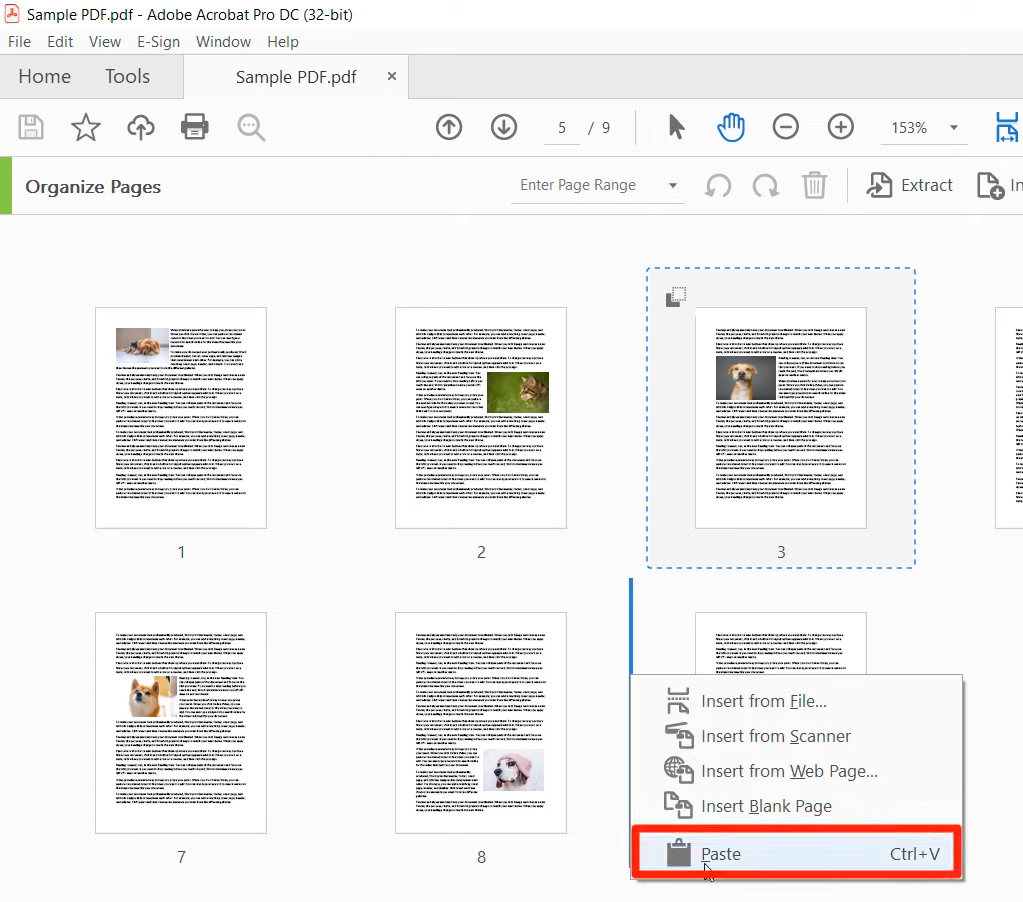The height and width of the screenshot is (902, 1023).
Task: Select the Sample PDF.pdf document tab
Action: [296, 77]
